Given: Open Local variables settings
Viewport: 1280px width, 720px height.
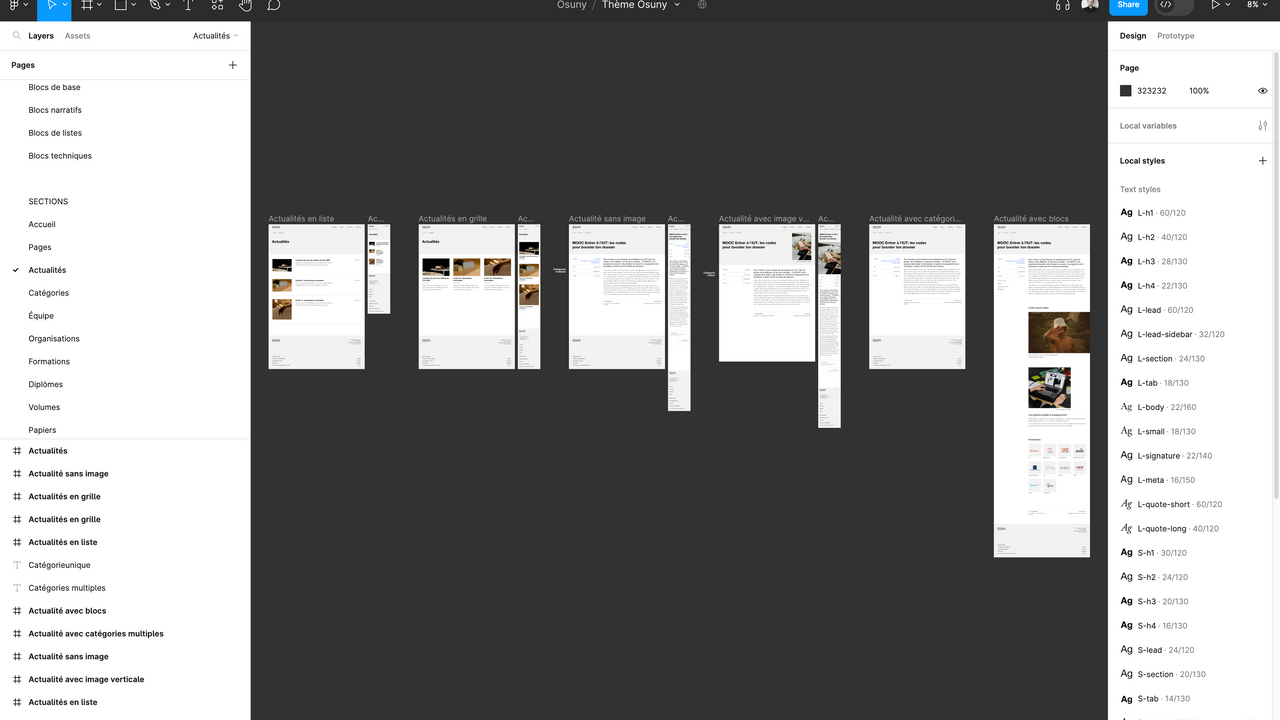Looking at the screenshot, I should tap(1262, 126).
